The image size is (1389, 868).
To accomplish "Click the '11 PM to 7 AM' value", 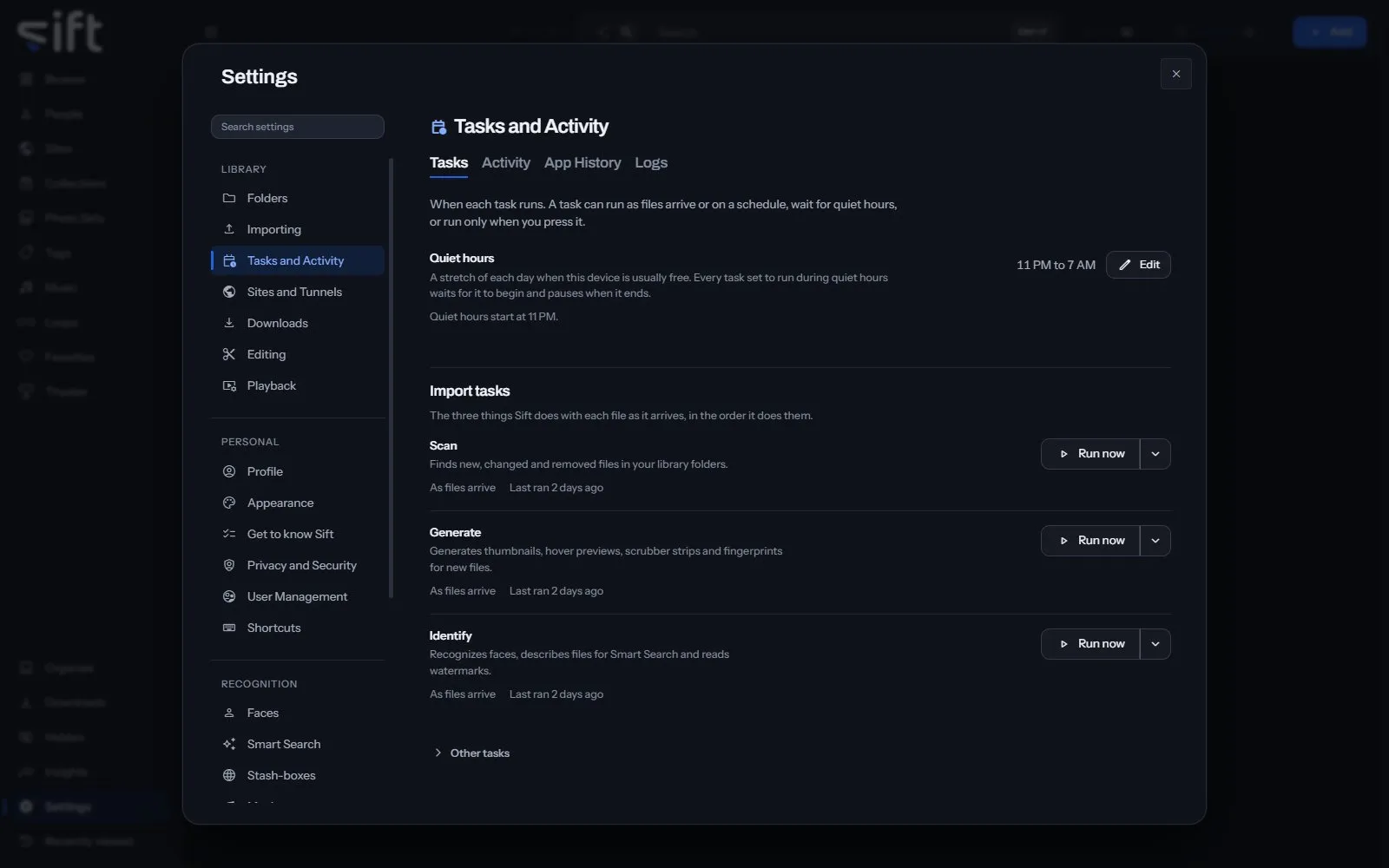I will (1056, 265).
